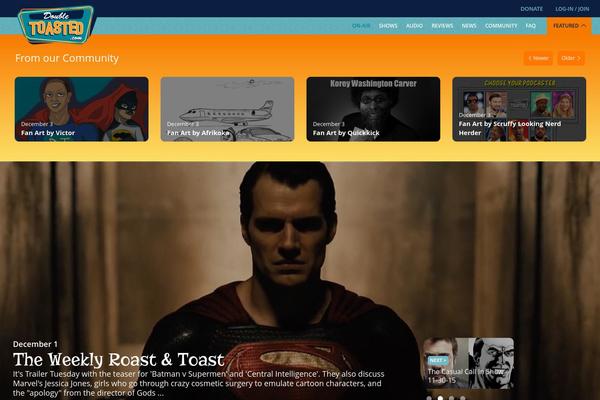Open Fan Art by Victor card
The height and width of the screenshot is (400, 600).
(x=82, y=109)
